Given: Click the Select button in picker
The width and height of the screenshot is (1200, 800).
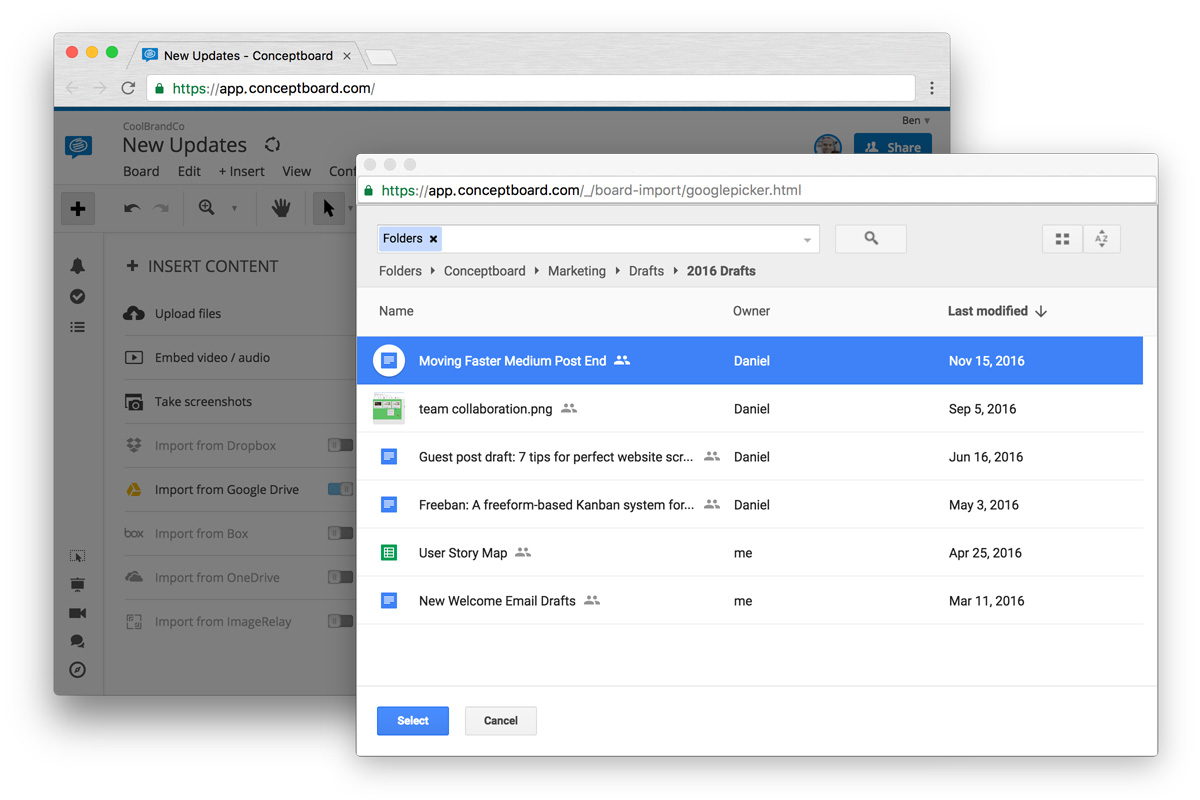Looking at the screenshot, I should [x=413, y=721].
